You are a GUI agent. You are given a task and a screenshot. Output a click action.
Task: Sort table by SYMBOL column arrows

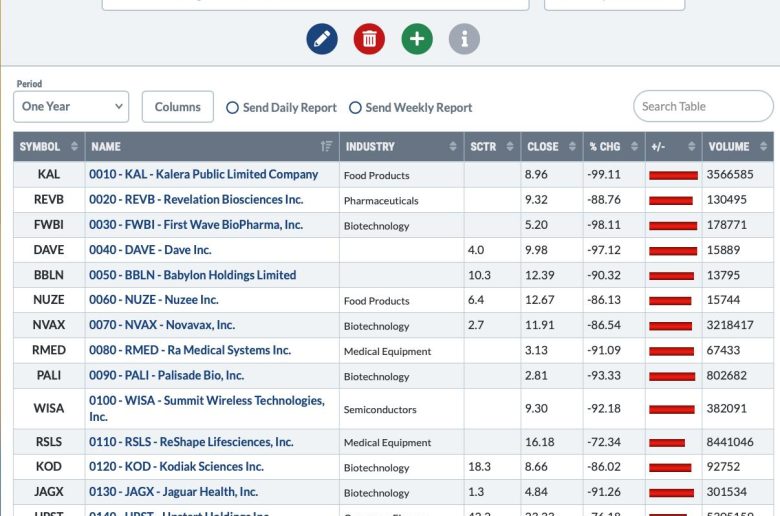[74, 146]
